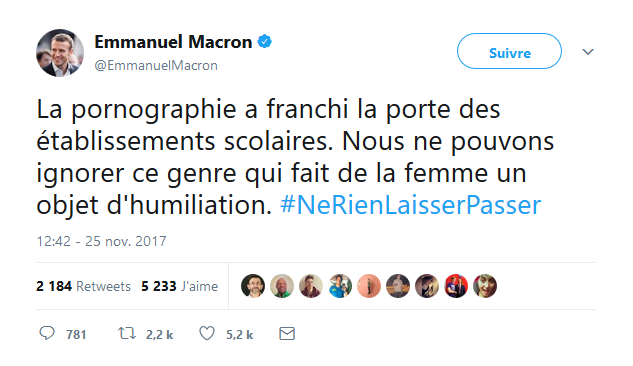View the 5 233 J'aime list
This screenshot has height=366, width=633.
point(180,286)
